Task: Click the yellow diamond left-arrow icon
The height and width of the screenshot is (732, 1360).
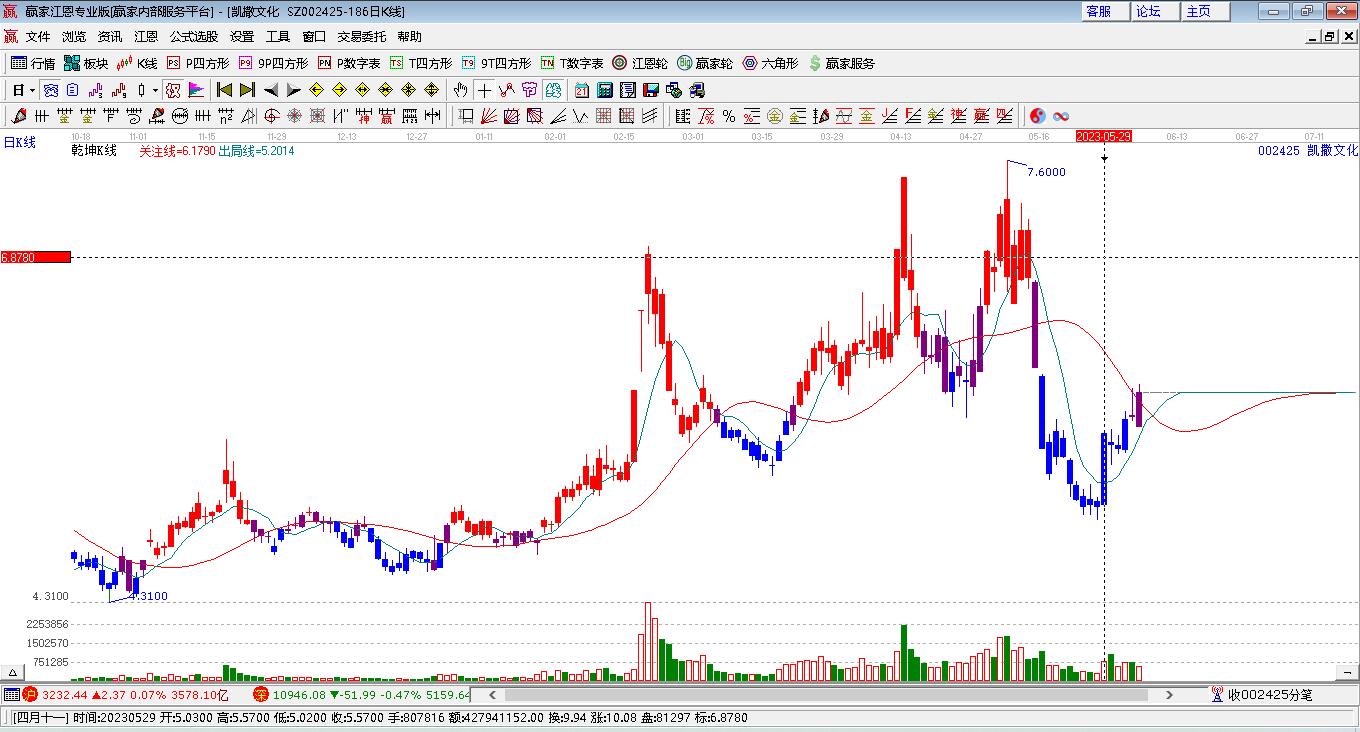Action: [316, 90]
